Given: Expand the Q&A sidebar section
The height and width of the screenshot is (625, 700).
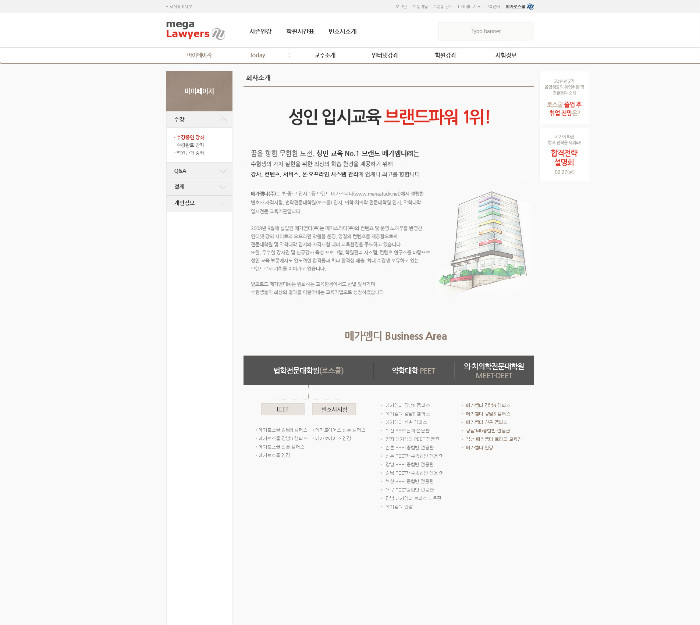Looking at the screenshot, I should pos(199,171).
